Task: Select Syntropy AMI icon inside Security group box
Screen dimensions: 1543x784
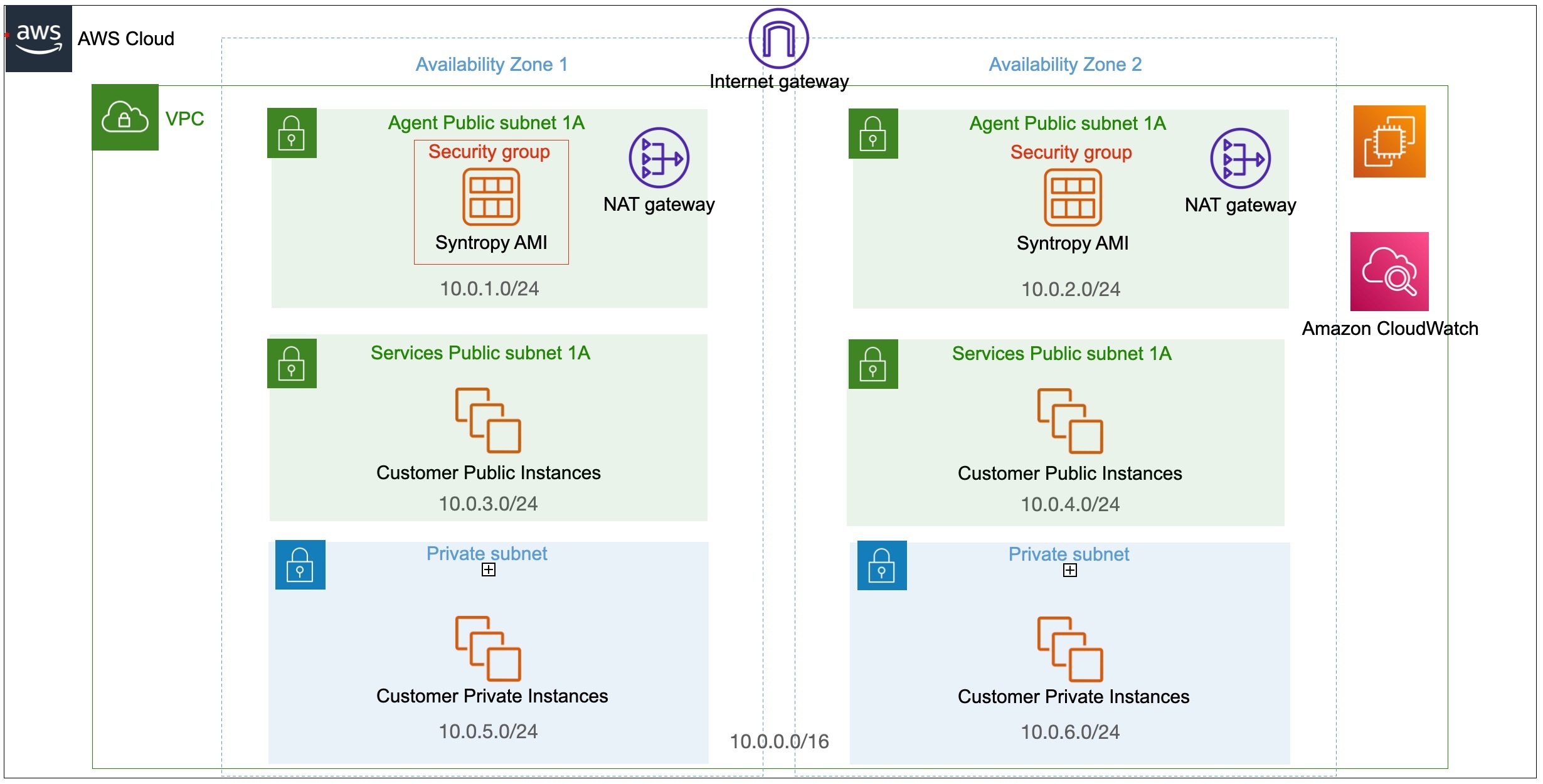Action: coord(491,196)
